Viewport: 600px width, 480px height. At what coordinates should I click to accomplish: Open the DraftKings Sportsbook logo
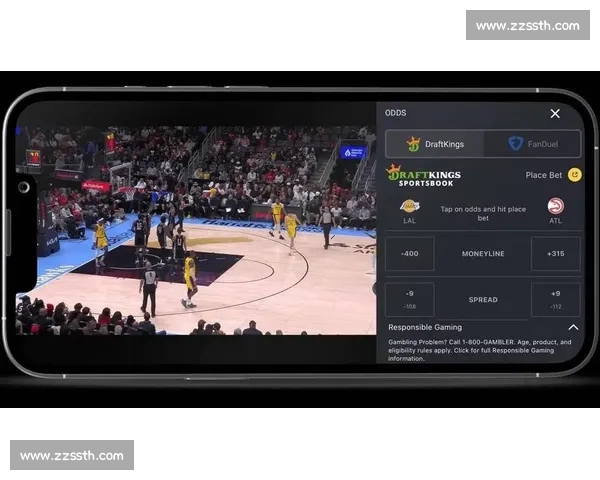[x=424, y=176]
